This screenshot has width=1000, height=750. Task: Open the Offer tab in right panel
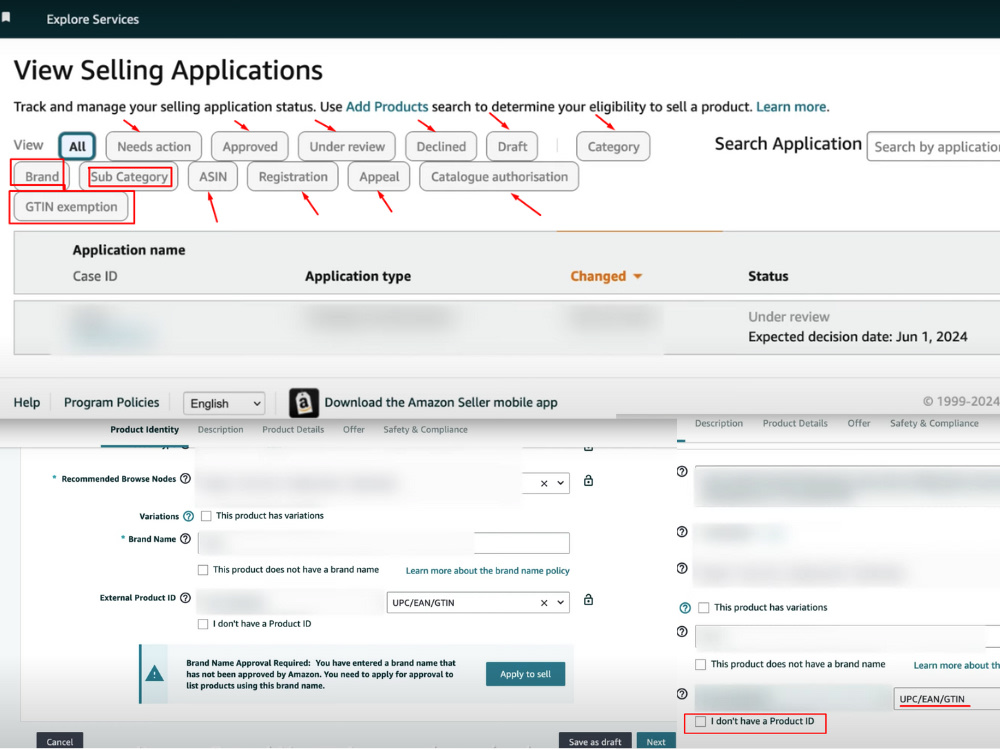(x=858, y=423)
